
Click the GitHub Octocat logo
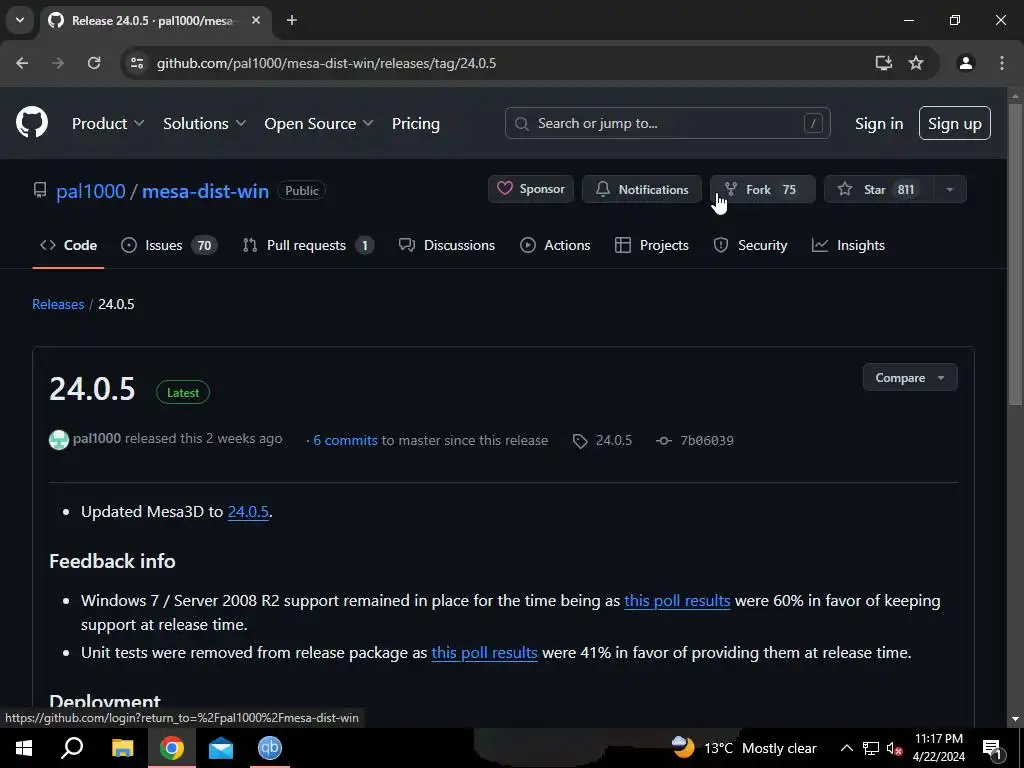[32, 122]
